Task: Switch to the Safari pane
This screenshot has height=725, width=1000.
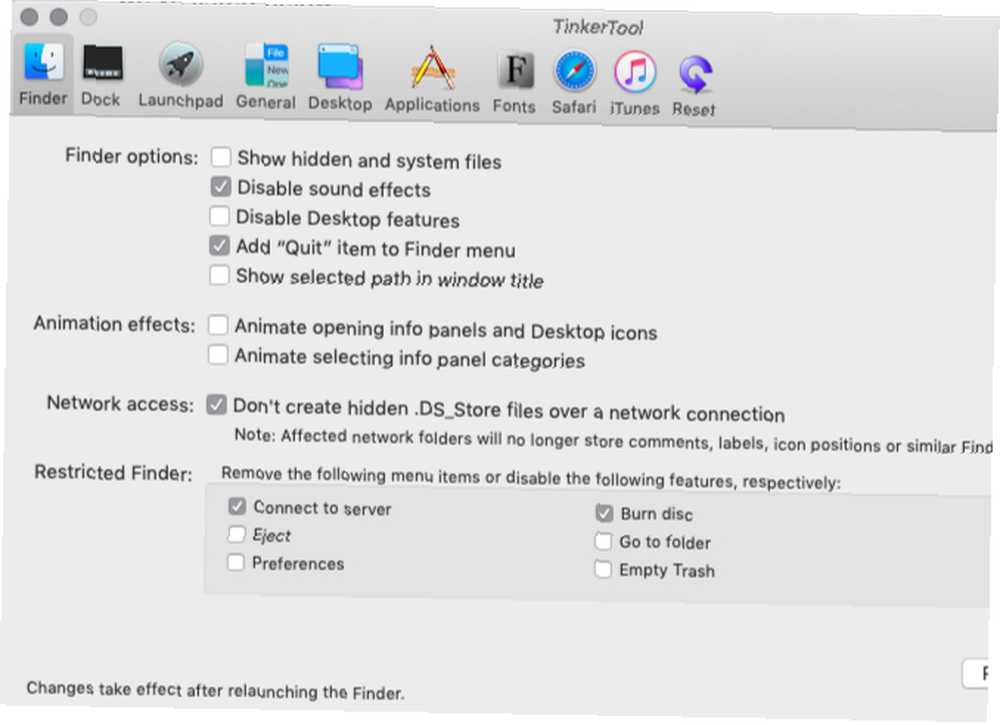Action: click(574, 84)
